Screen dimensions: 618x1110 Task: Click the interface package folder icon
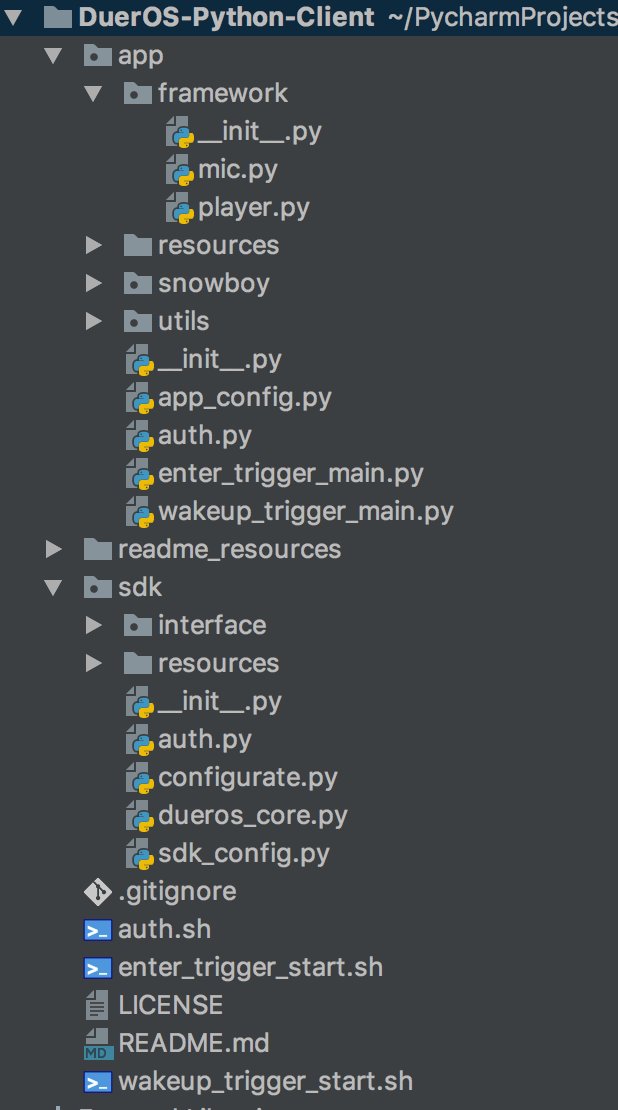pos(137,625)
